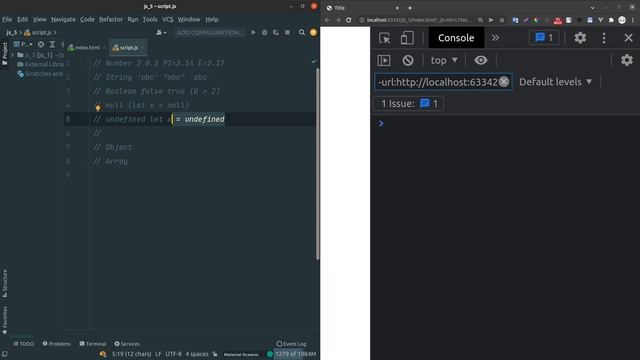This screenshot has height=360, width=640.
Task: Open the Edit menu
Action: [22, 20]
